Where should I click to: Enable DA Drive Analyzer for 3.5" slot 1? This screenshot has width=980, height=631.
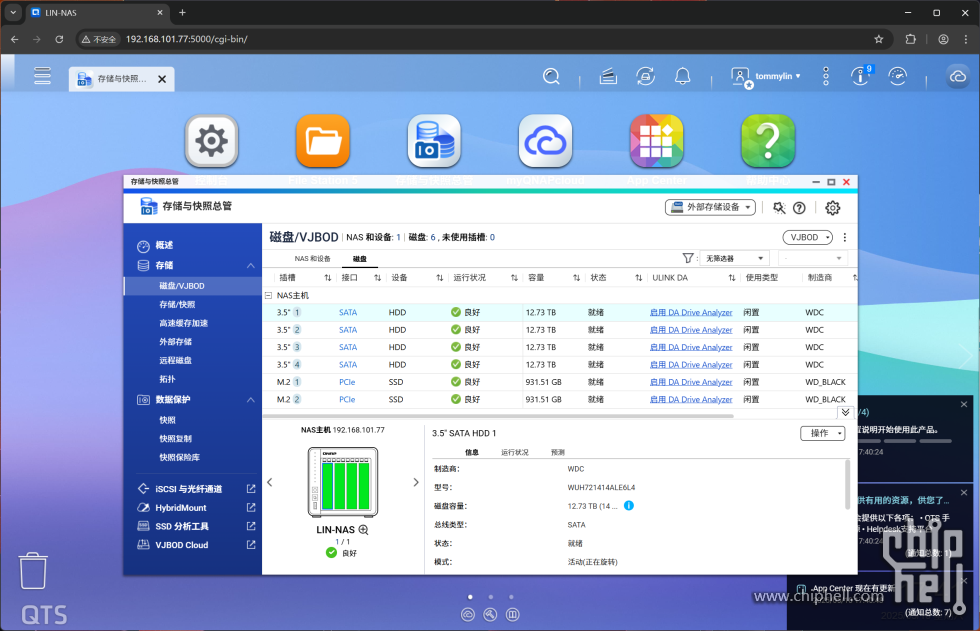[691, 312]
